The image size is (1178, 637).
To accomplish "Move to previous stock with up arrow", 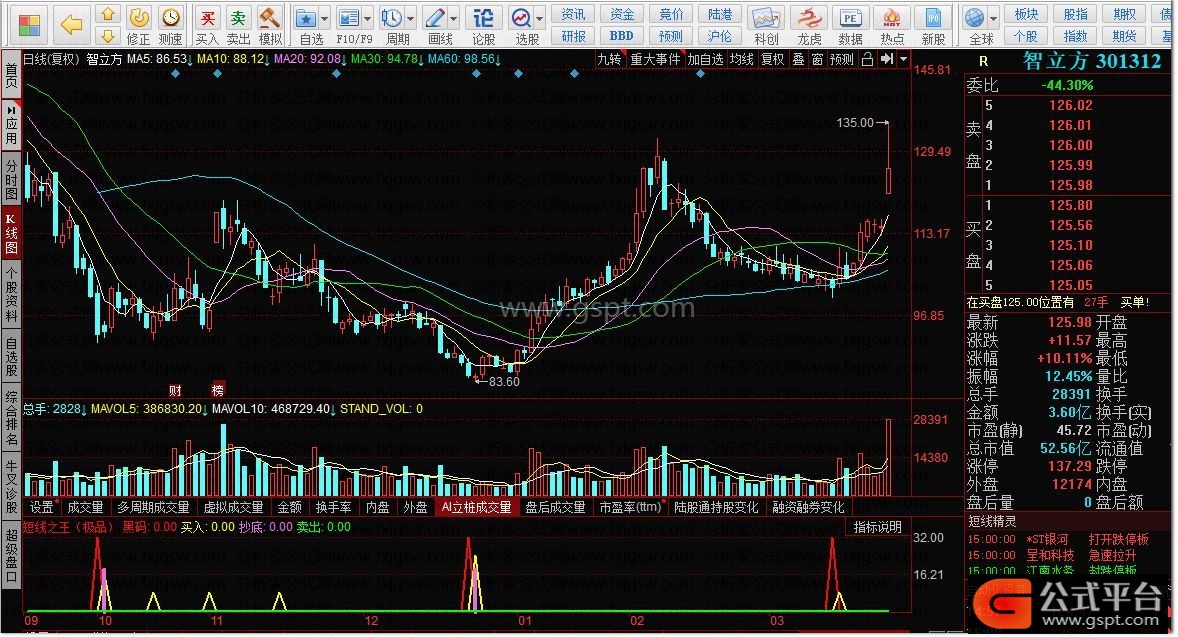I will pyautogui.click(x=108, y=14).
